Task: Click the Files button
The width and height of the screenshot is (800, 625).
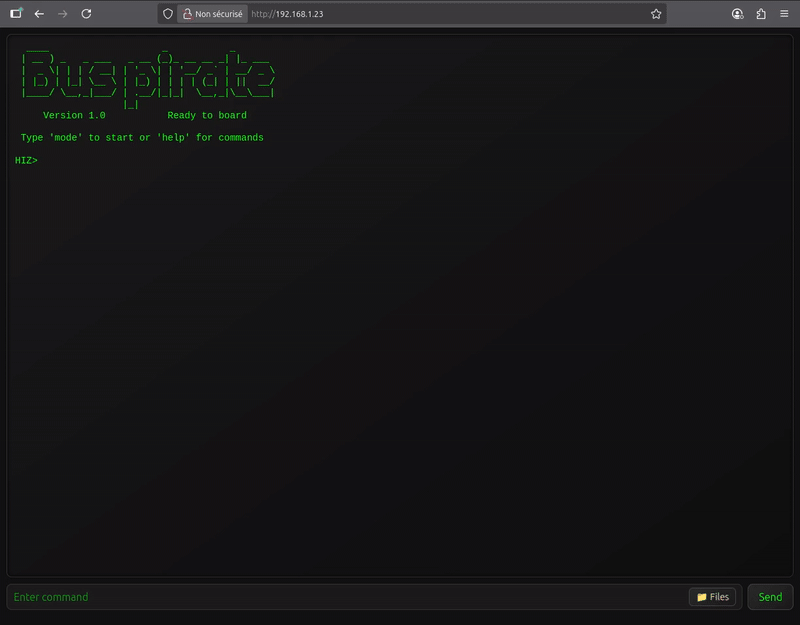Action: pyautogui.click(x=714, y=597)
